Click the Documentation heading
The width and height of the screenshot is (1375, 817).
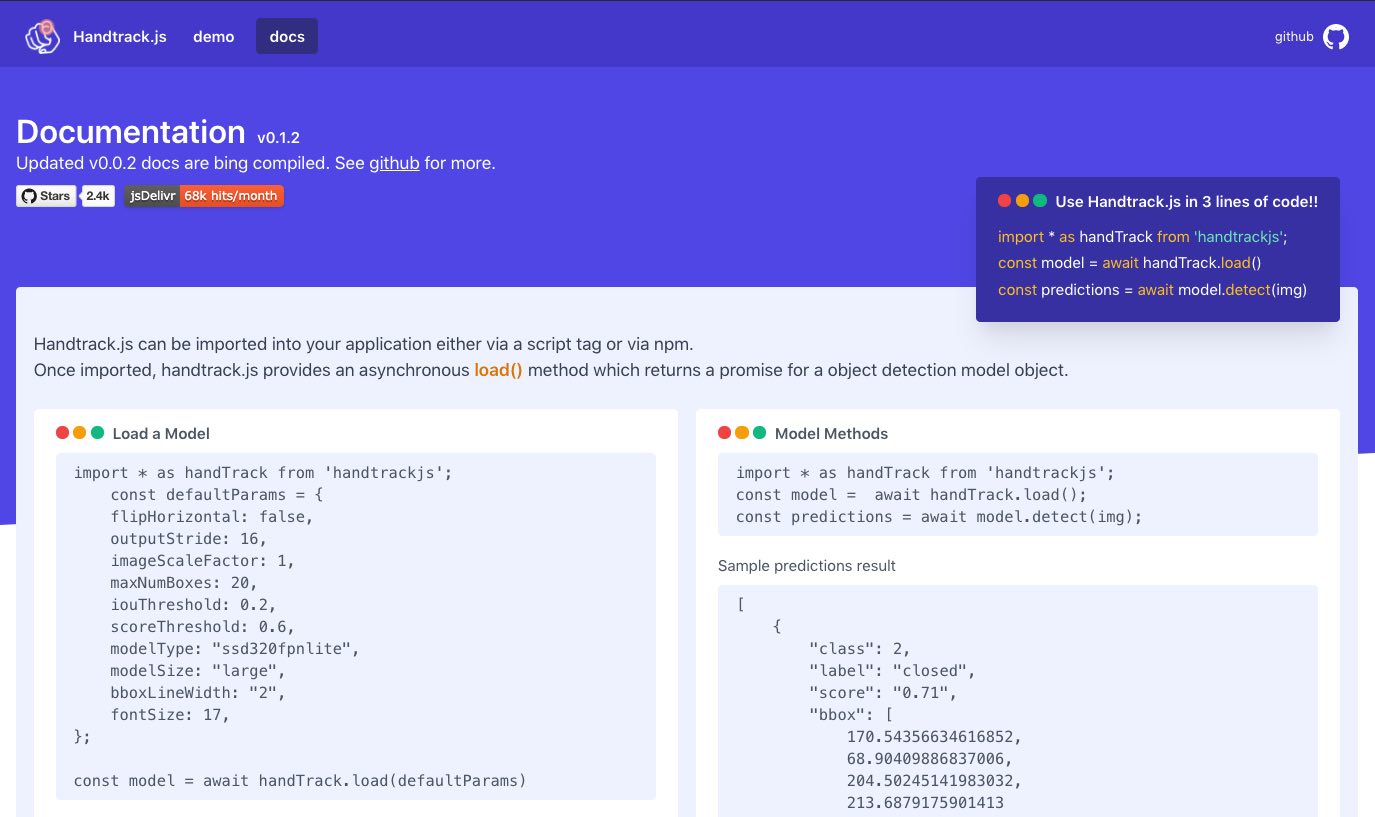tap(131, 132)
